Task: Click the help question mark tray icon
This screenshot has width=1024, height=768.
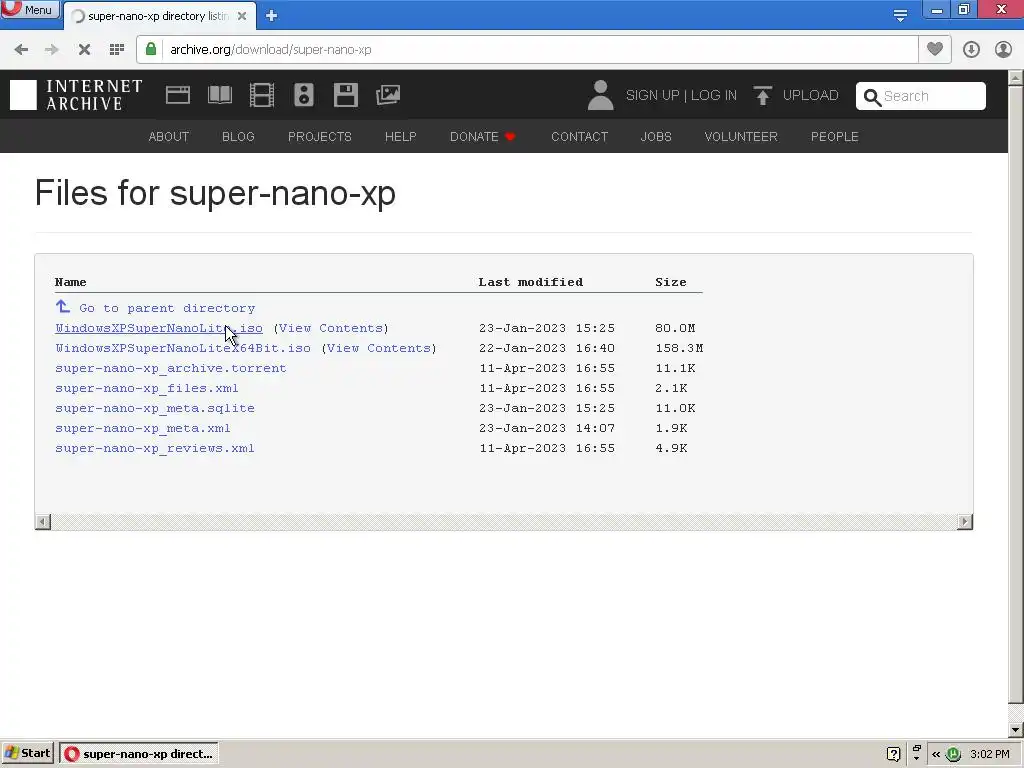Action: pyautogui.click(x=893, y=754)
